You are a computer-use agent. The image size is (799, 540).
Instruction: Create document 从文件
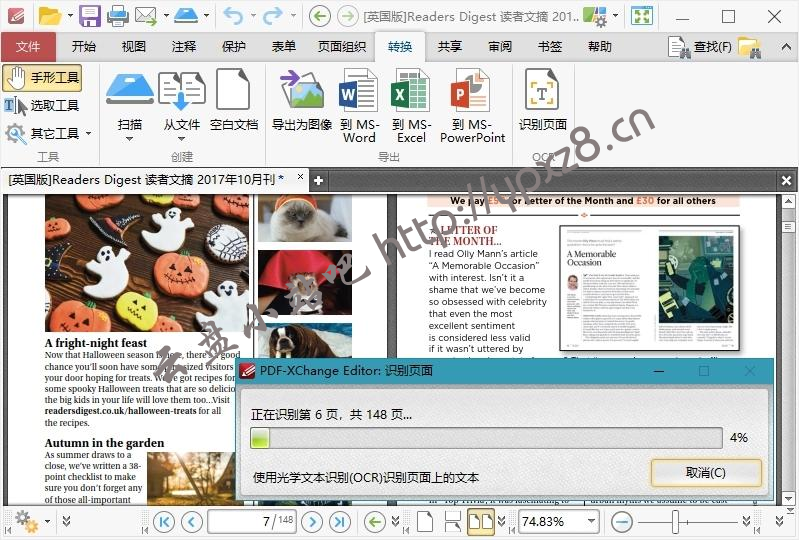tap(182, 106)
